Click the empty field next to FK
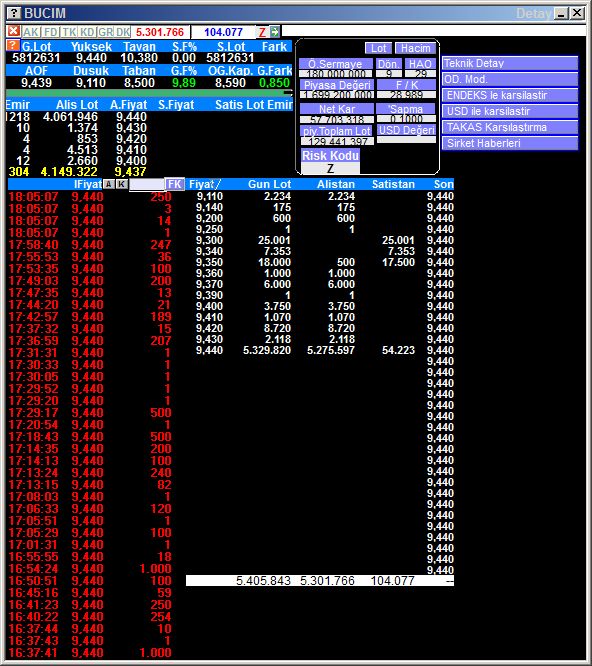The width and height of the screenshot is (592, 666). point(147,184)
